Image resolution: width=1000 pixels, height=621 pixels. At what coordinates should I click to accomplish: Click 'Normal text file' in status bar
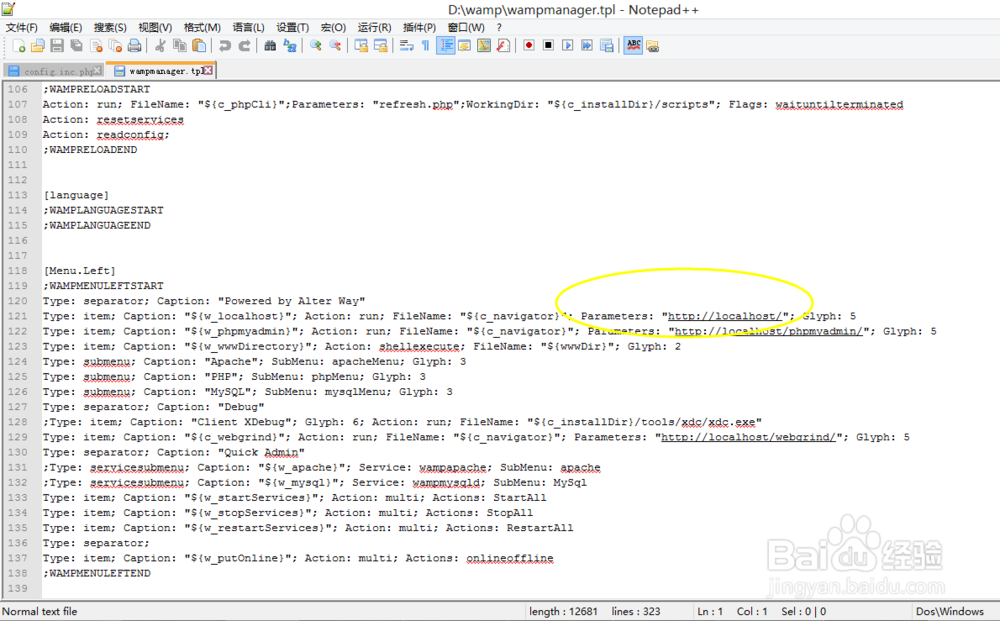point(40,611)
